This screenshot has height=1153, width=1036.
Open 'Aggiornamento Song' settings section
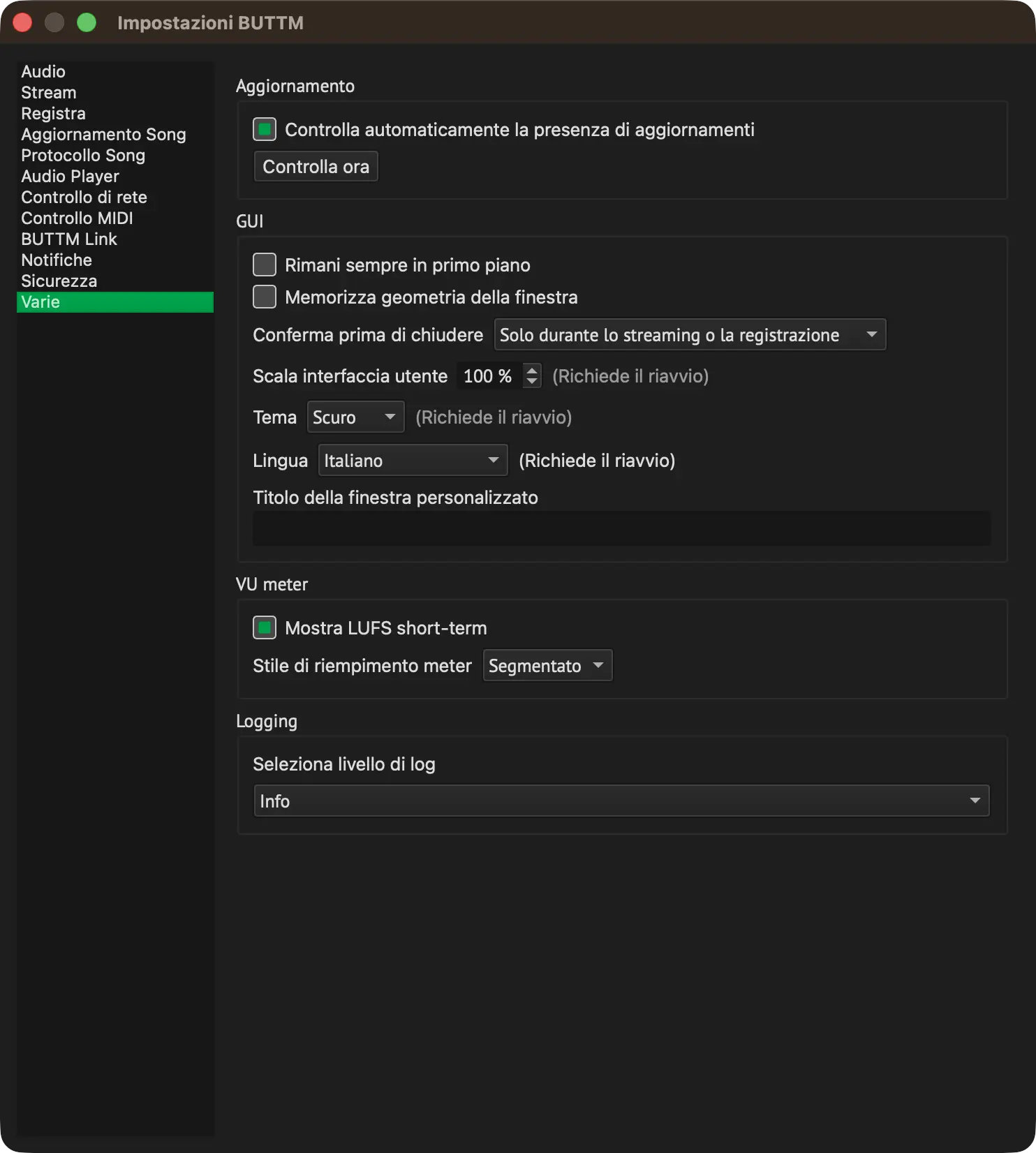[115, 135]
